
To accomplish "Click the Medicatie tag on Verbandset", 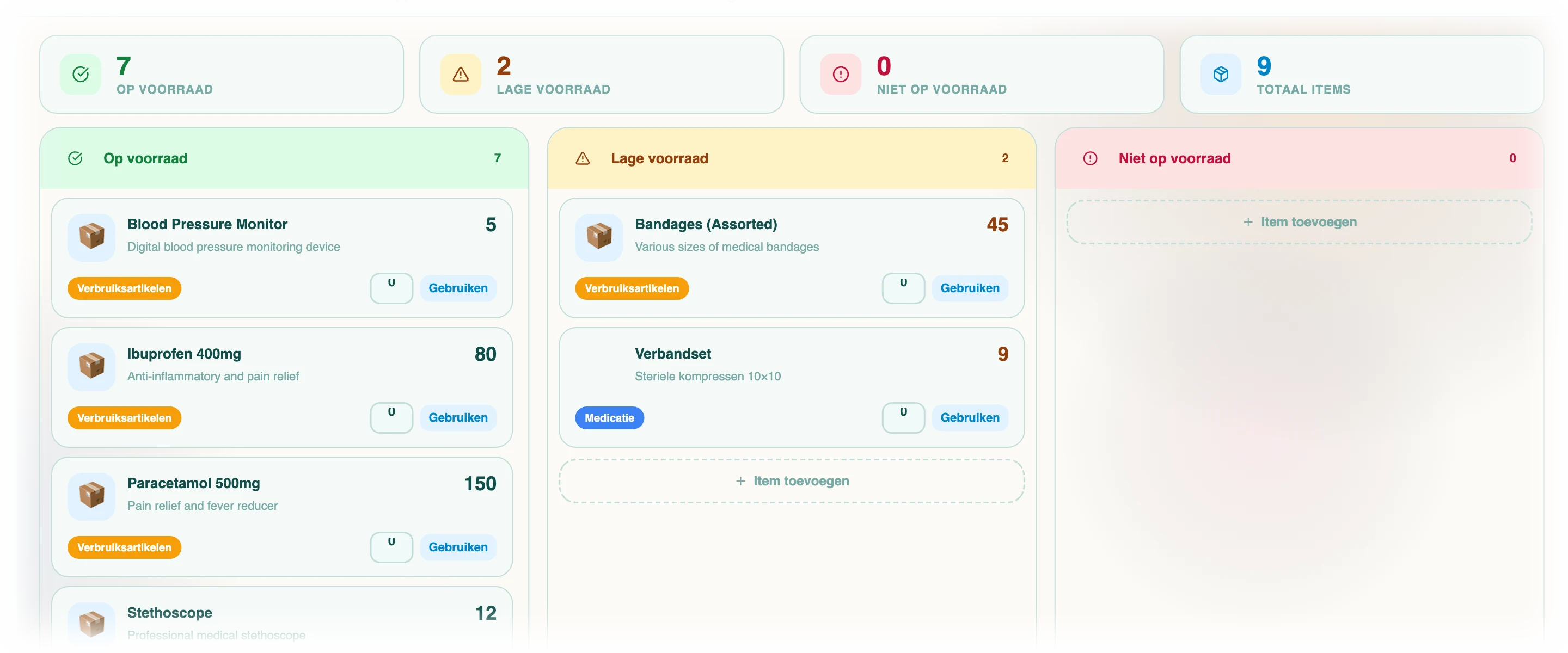I will pyautogui.click(x=609, y=418).
